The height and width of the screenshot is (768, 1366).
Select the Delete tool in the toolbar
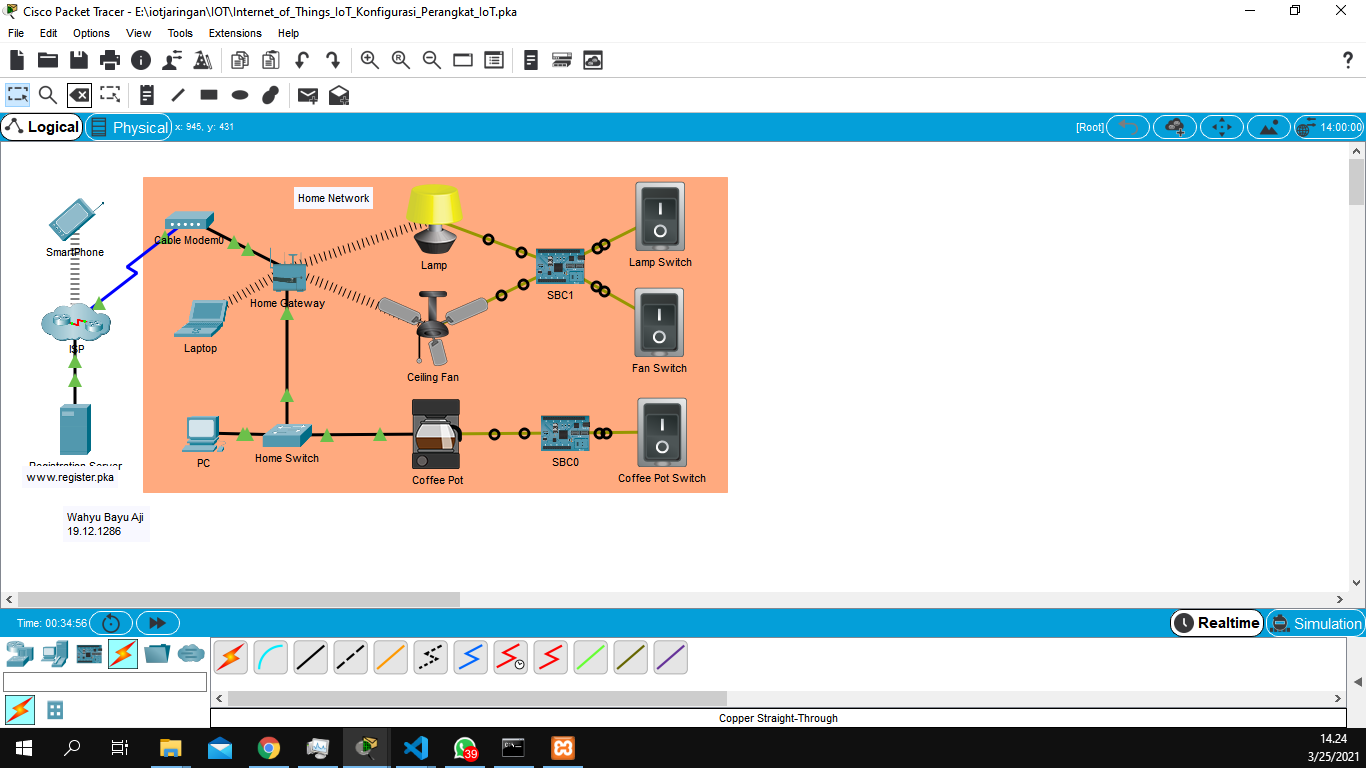(79, 95)
